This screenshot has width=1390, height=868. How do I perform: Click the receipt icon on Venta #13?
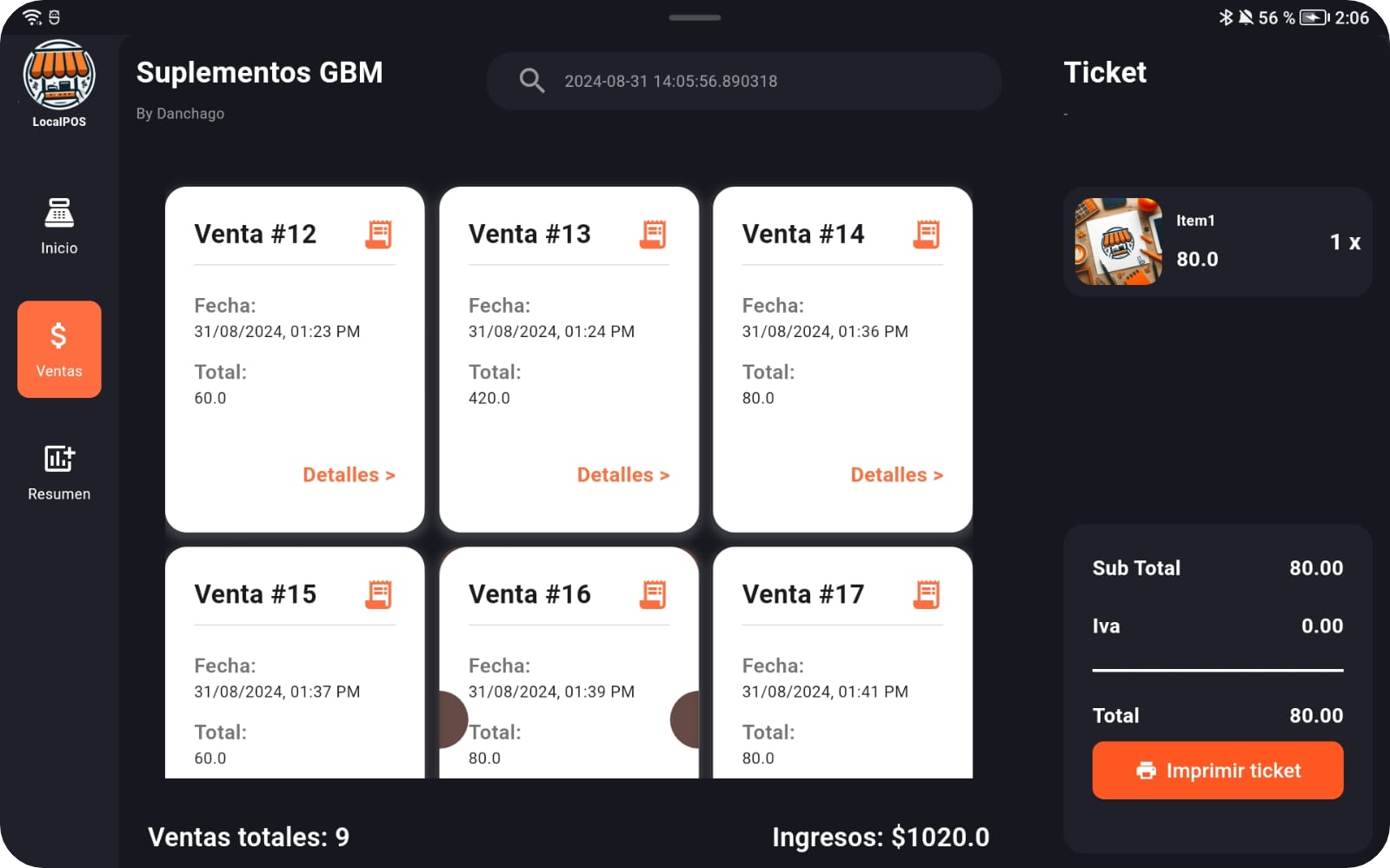653,234
